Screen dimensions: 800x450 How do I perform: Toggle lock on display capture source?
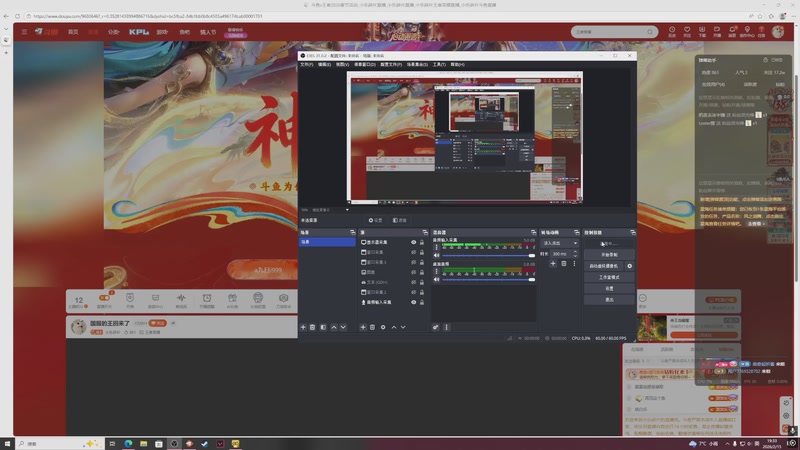click(x=422, y=242)
